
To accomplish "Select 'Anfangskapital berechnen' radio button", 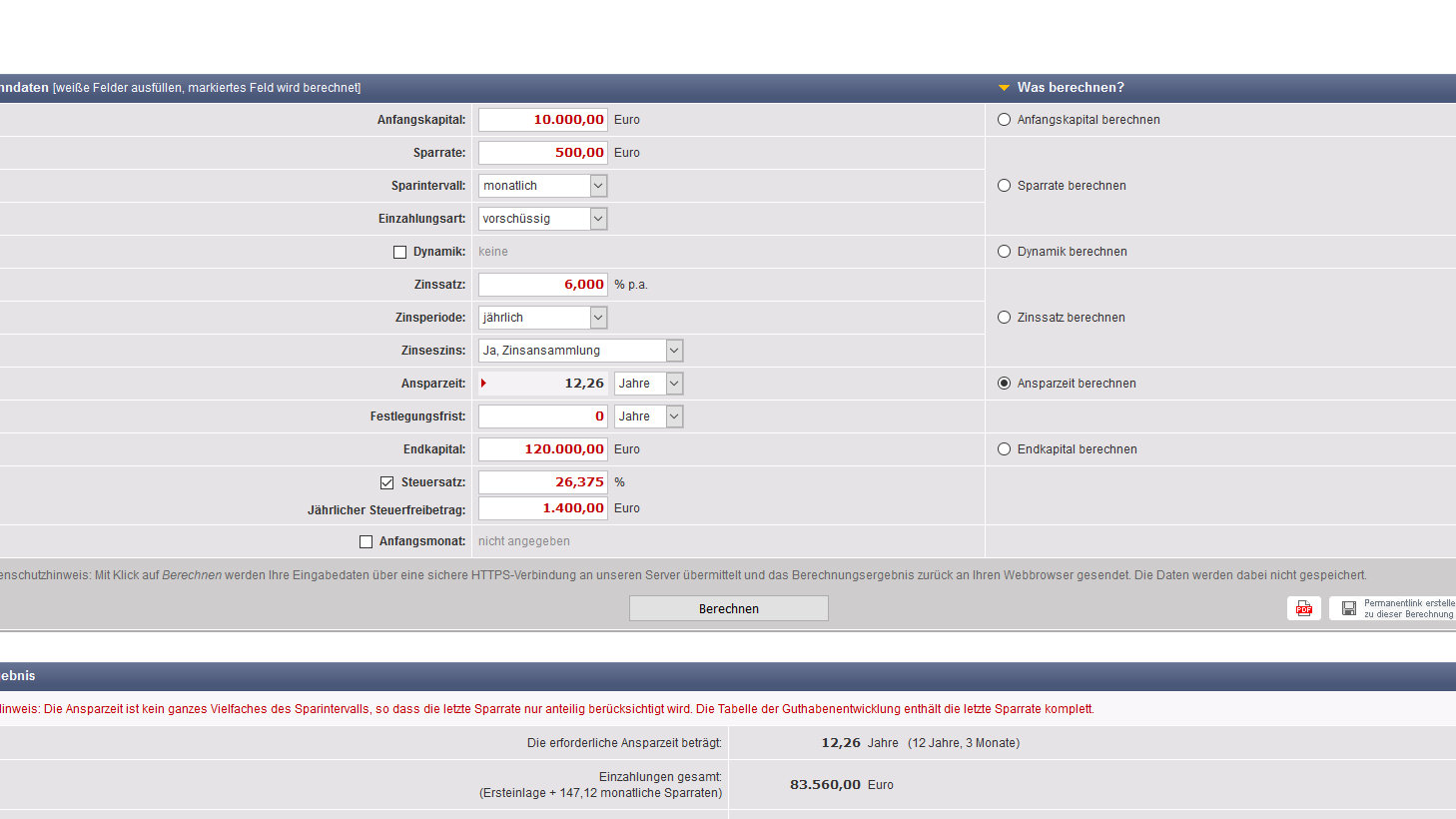I will pyautogui.click(x=1005, y=120).
